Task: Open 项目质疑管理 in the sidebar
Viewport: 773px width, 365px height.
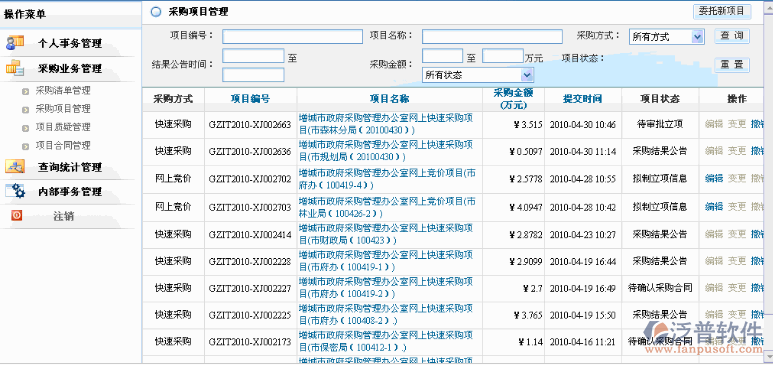Action: pos(63,127)
